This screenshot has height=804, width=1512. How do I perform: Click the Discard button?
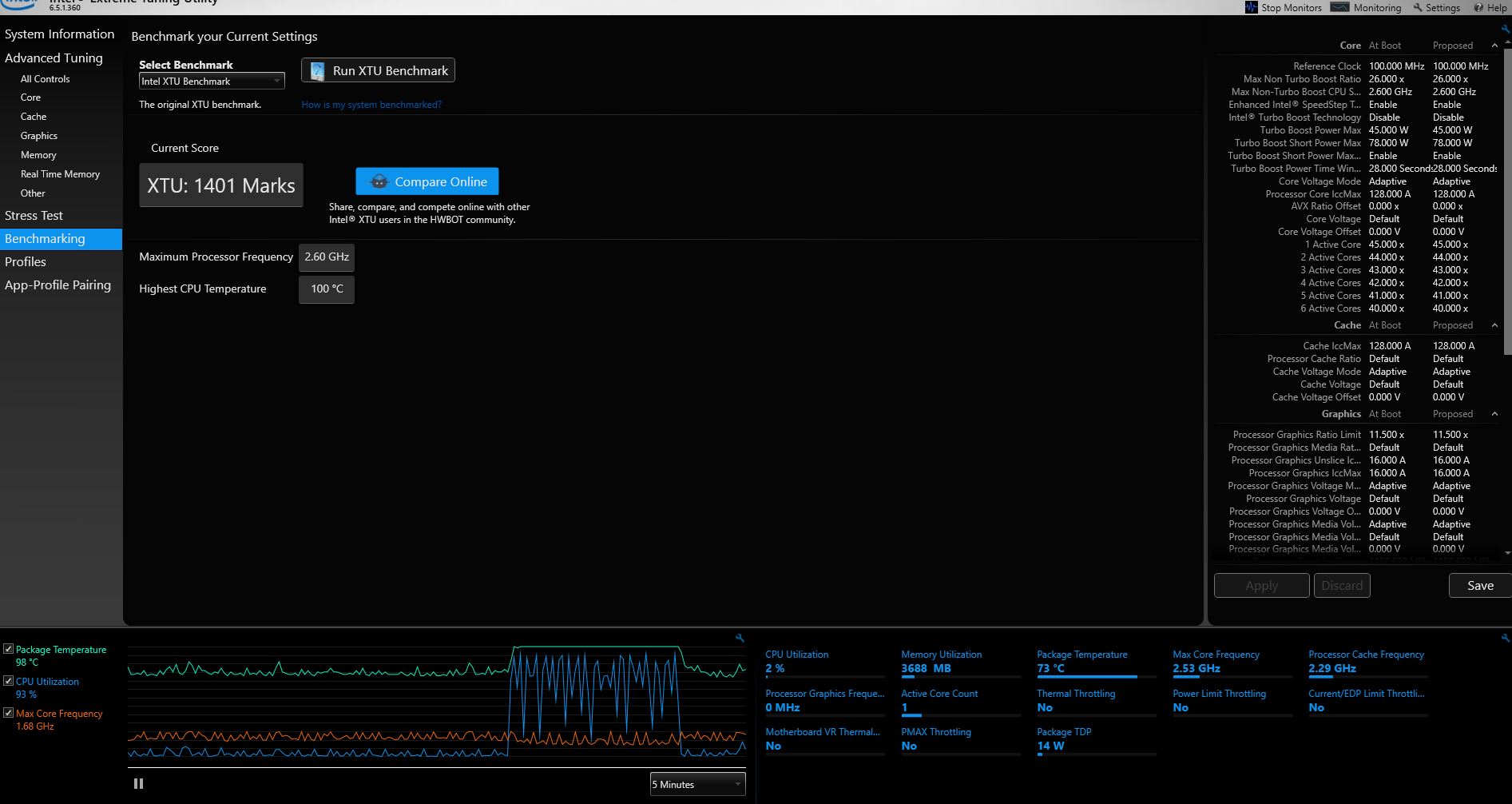pyautogui.click(x=1342, y=586)
